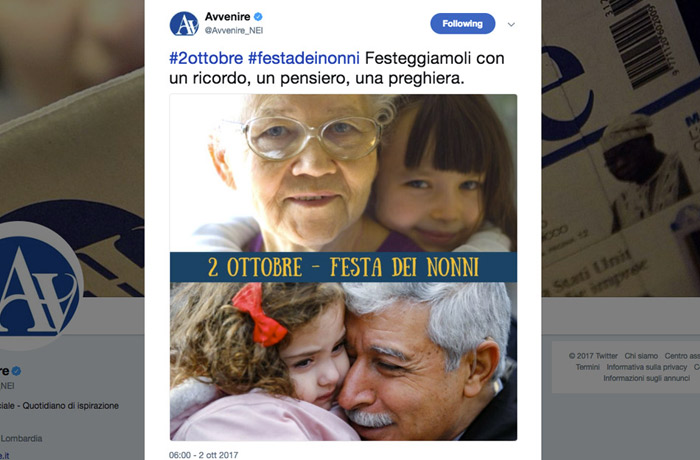Enlarge the Festa dei Nonni tweet photo

point(343,267)
